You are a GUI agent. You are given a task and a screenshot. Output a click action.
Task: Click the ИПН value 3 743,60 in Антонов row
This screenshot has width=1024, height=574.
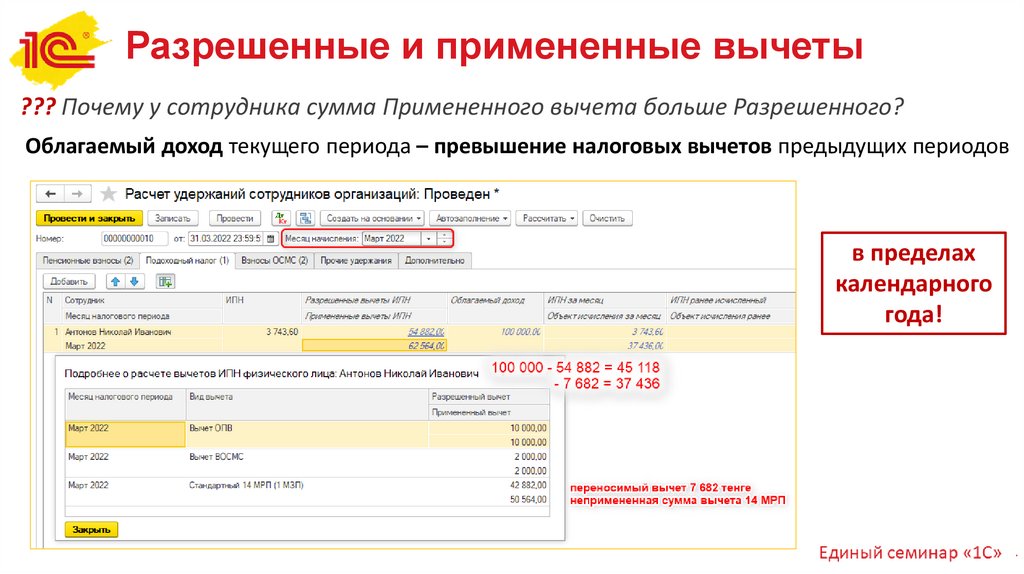tap(281, 332)
